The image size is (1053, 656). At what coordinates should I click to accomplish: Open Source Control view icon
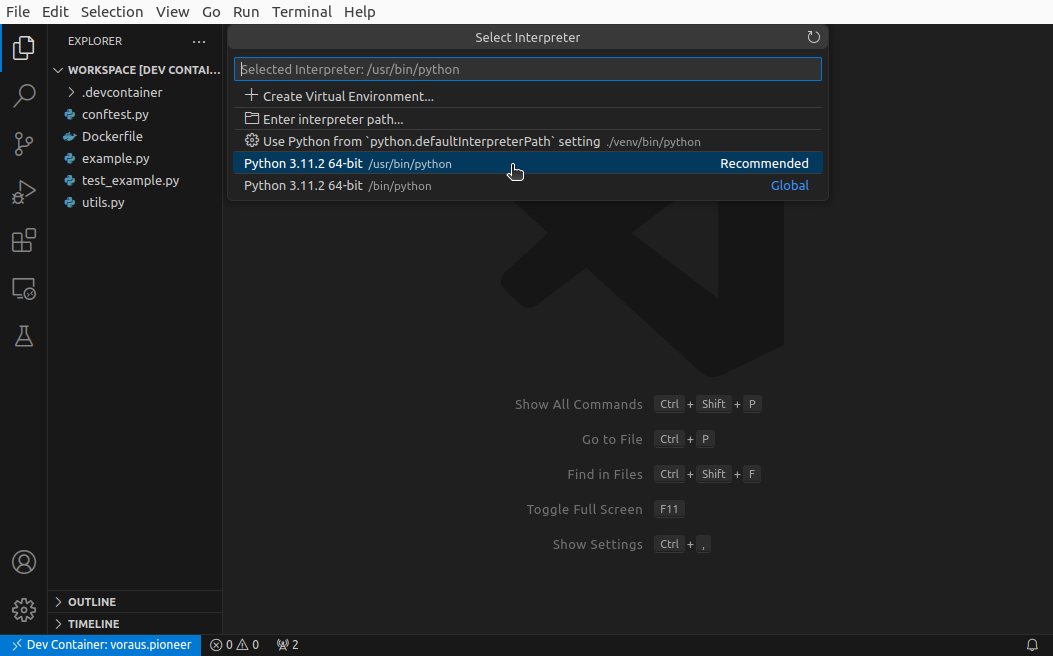[x=24, y=144]
